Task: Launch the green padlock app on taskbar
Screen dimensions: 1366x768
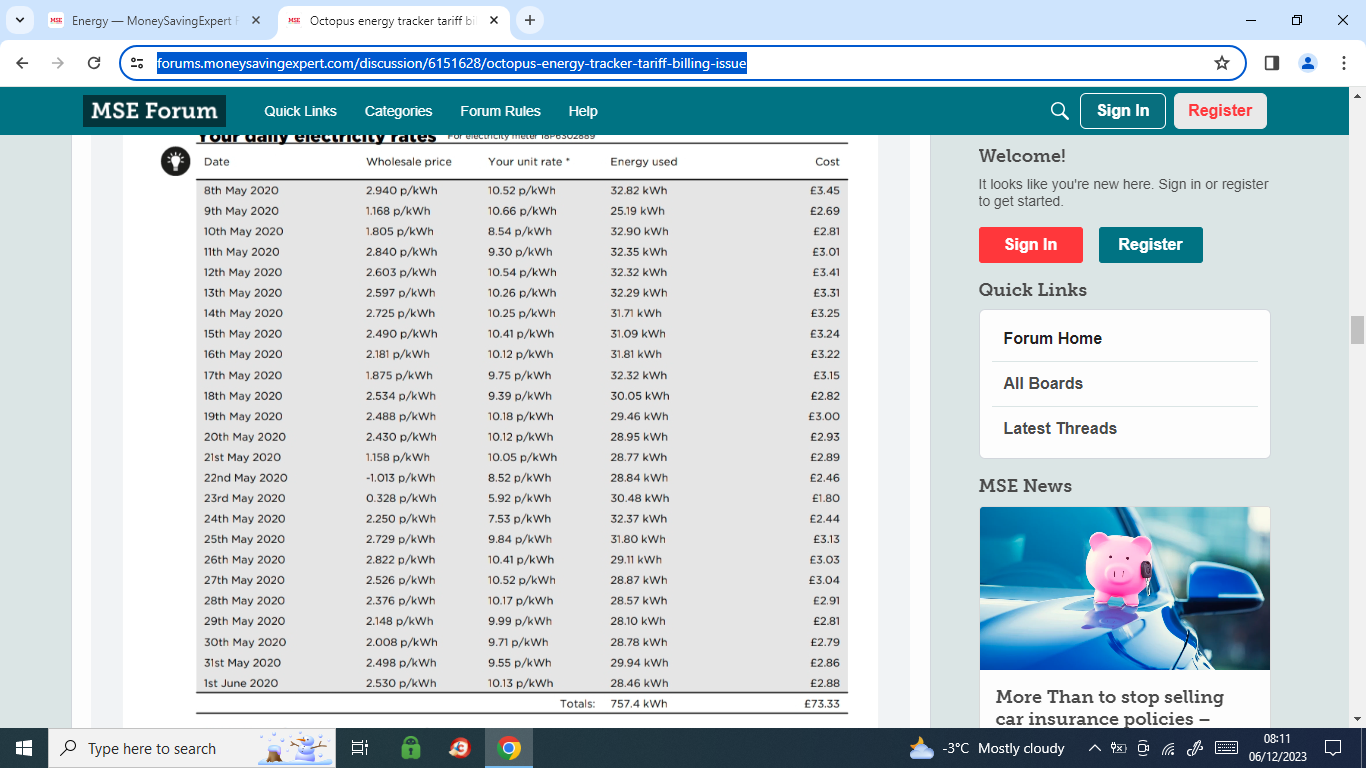Action: [410, 748]
